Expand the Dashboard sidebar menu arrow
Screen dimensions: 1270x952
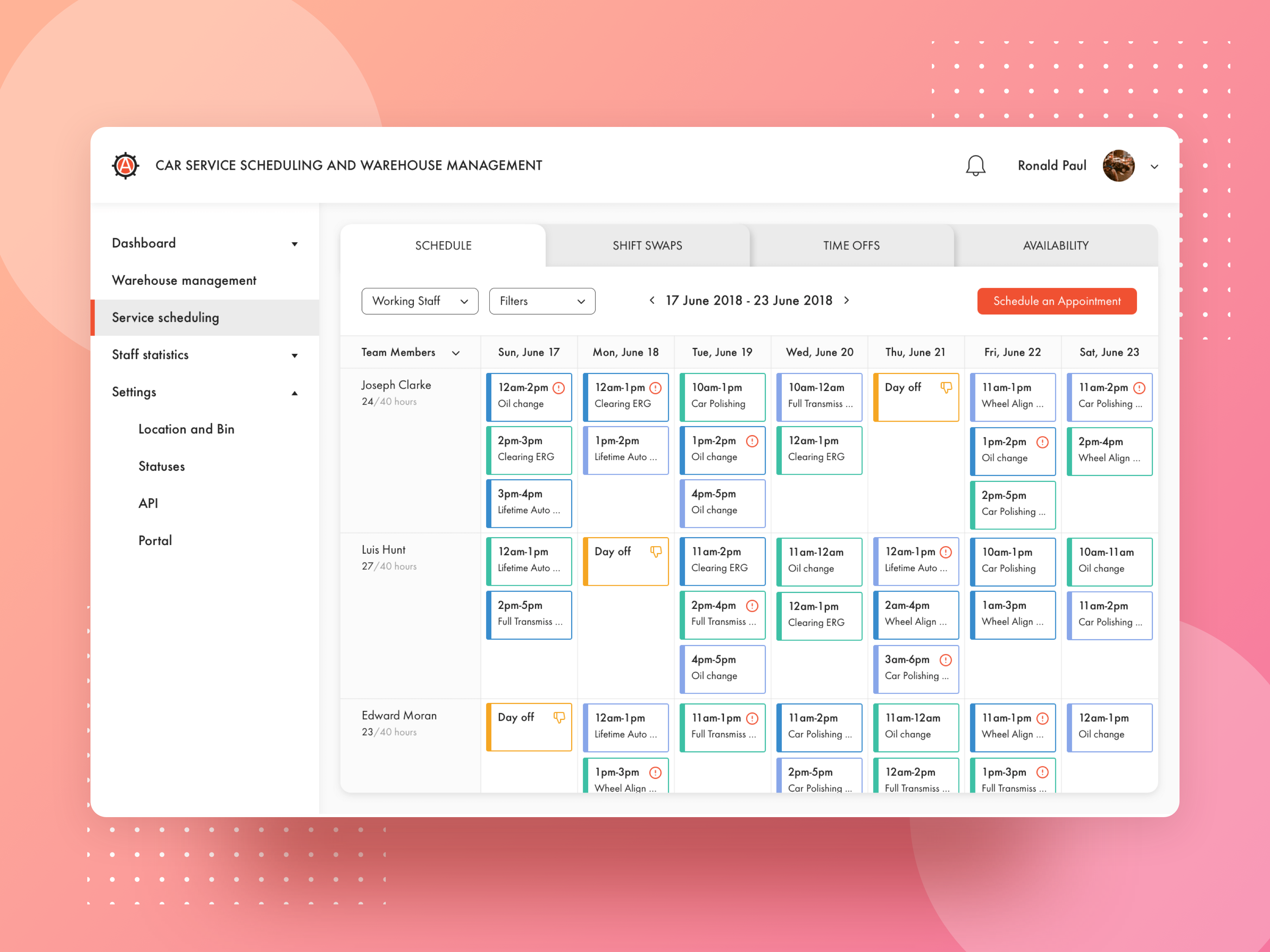294,244
